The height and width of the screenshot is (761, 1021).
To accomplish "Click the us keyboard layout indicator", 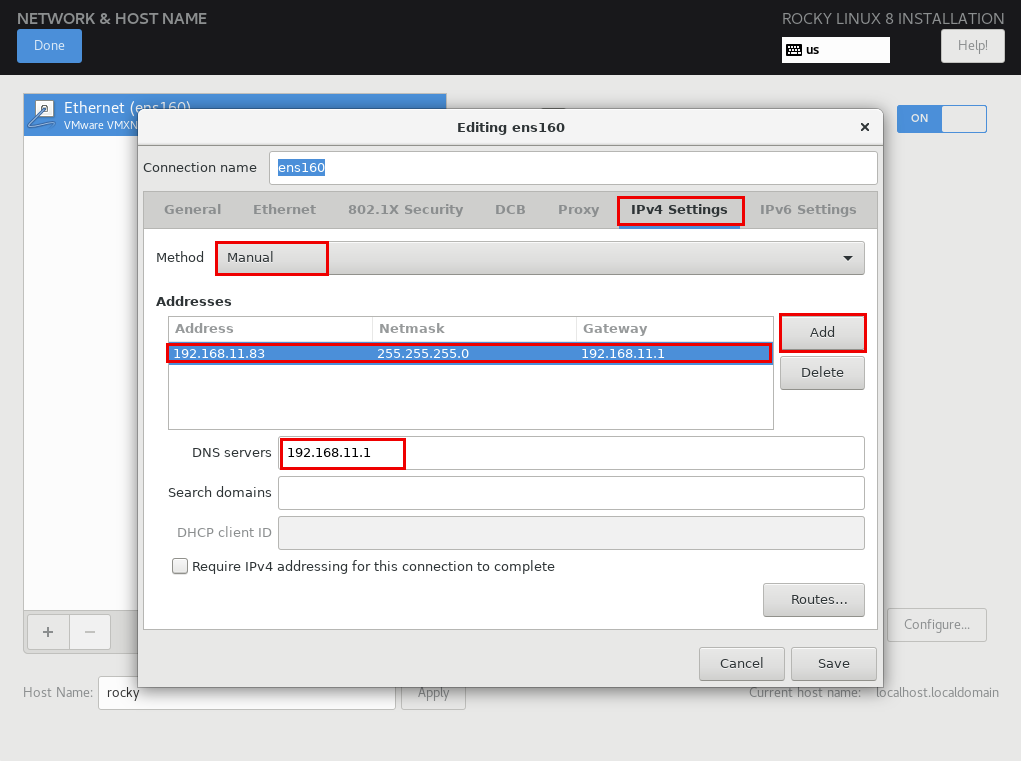I will tap(835, 50).
